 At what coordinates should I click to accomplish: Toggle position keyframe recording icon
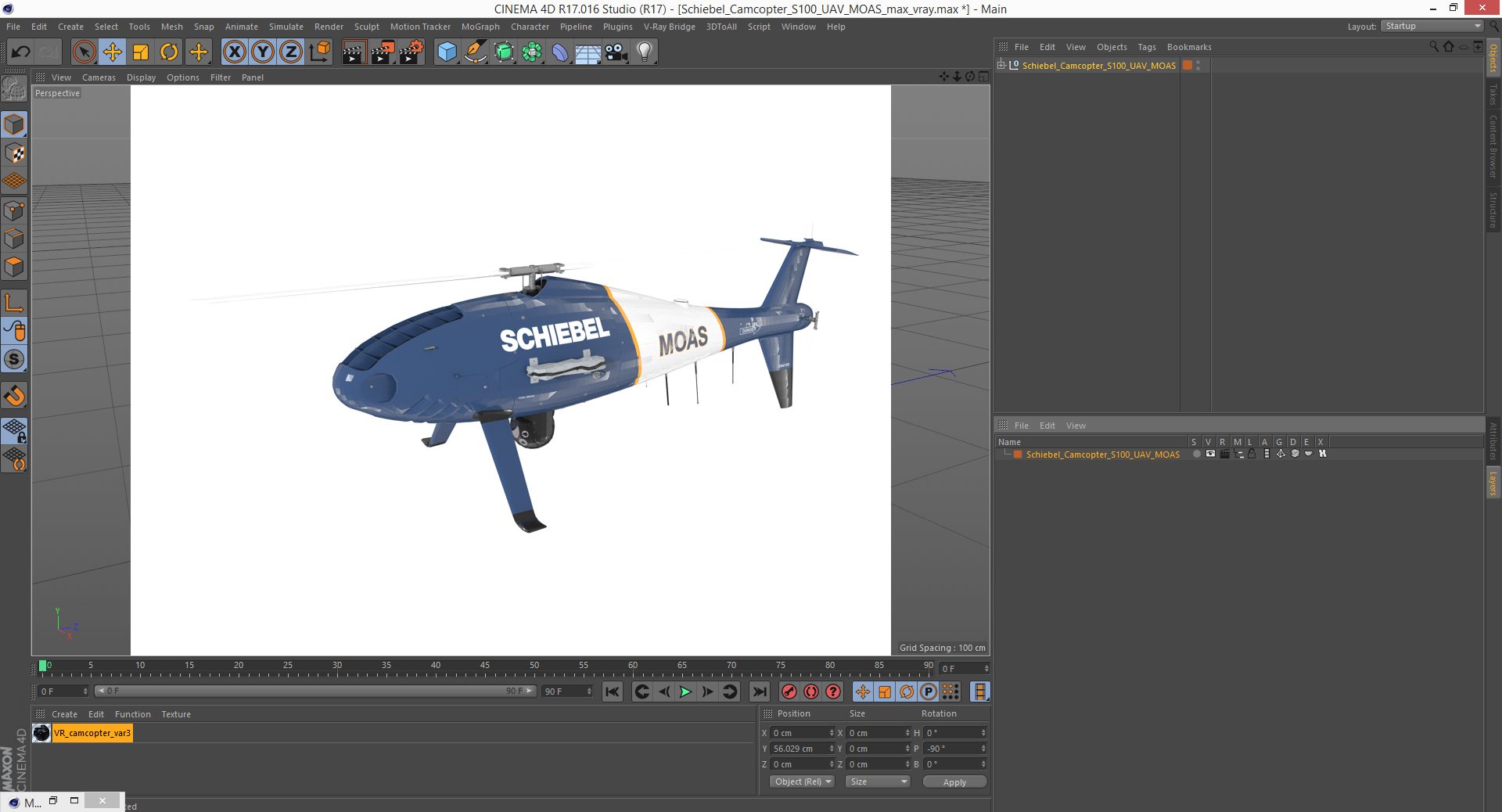(863, 692)
